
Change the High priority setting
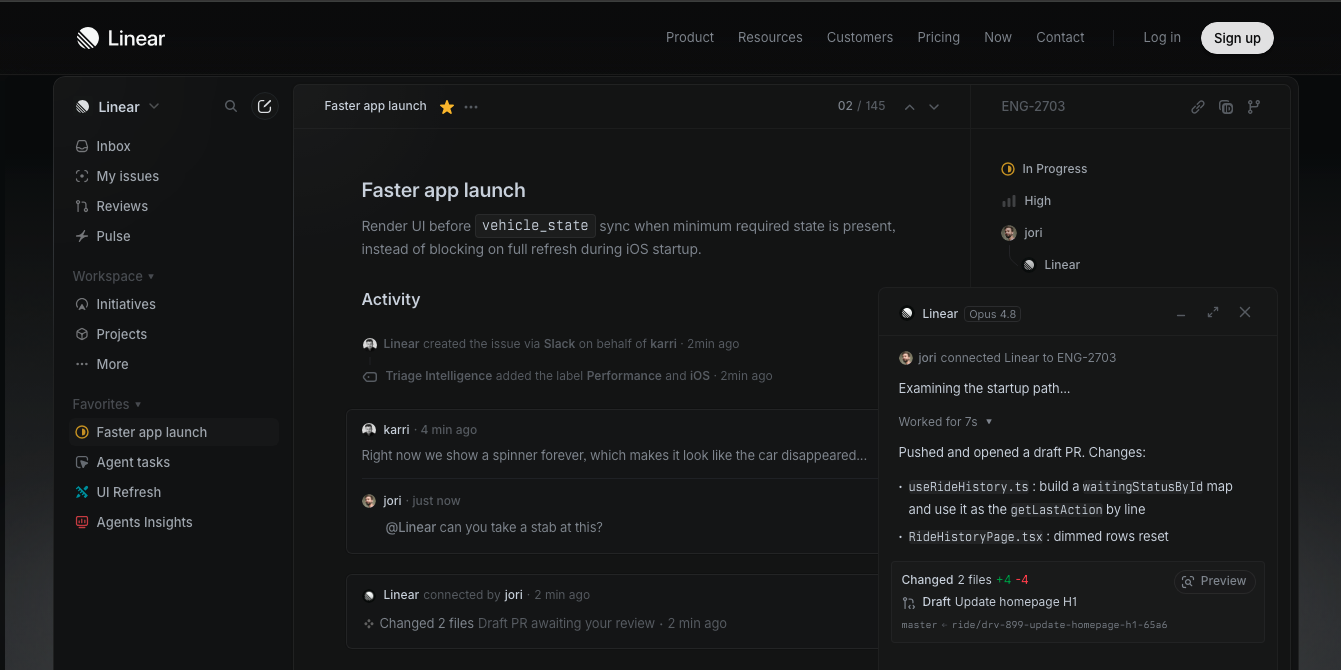[x=1027, y=201]
